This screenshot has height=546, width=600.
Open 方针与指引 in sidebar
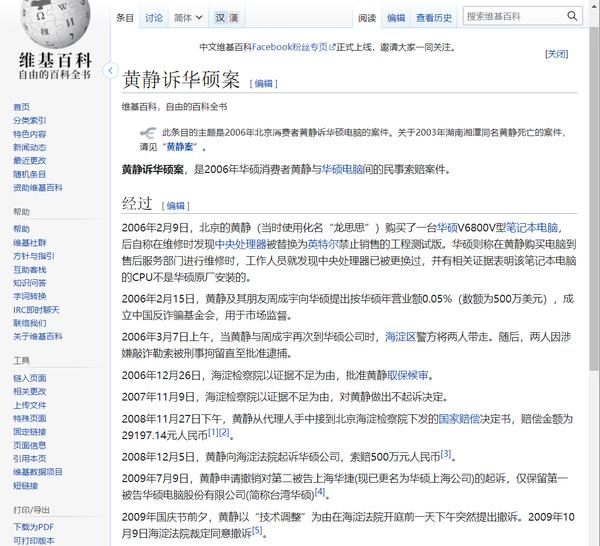point(34,256)
